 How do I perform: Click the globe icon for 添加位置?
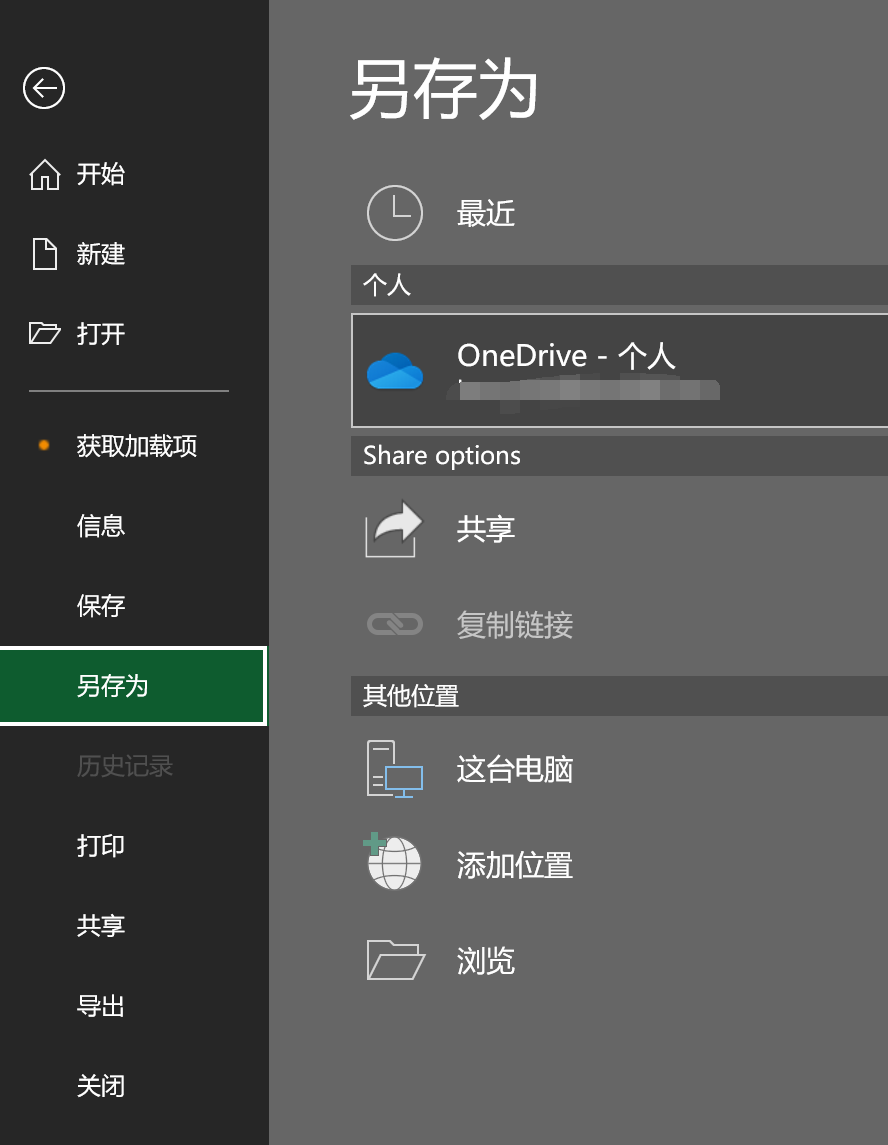(x=393, y=862)
